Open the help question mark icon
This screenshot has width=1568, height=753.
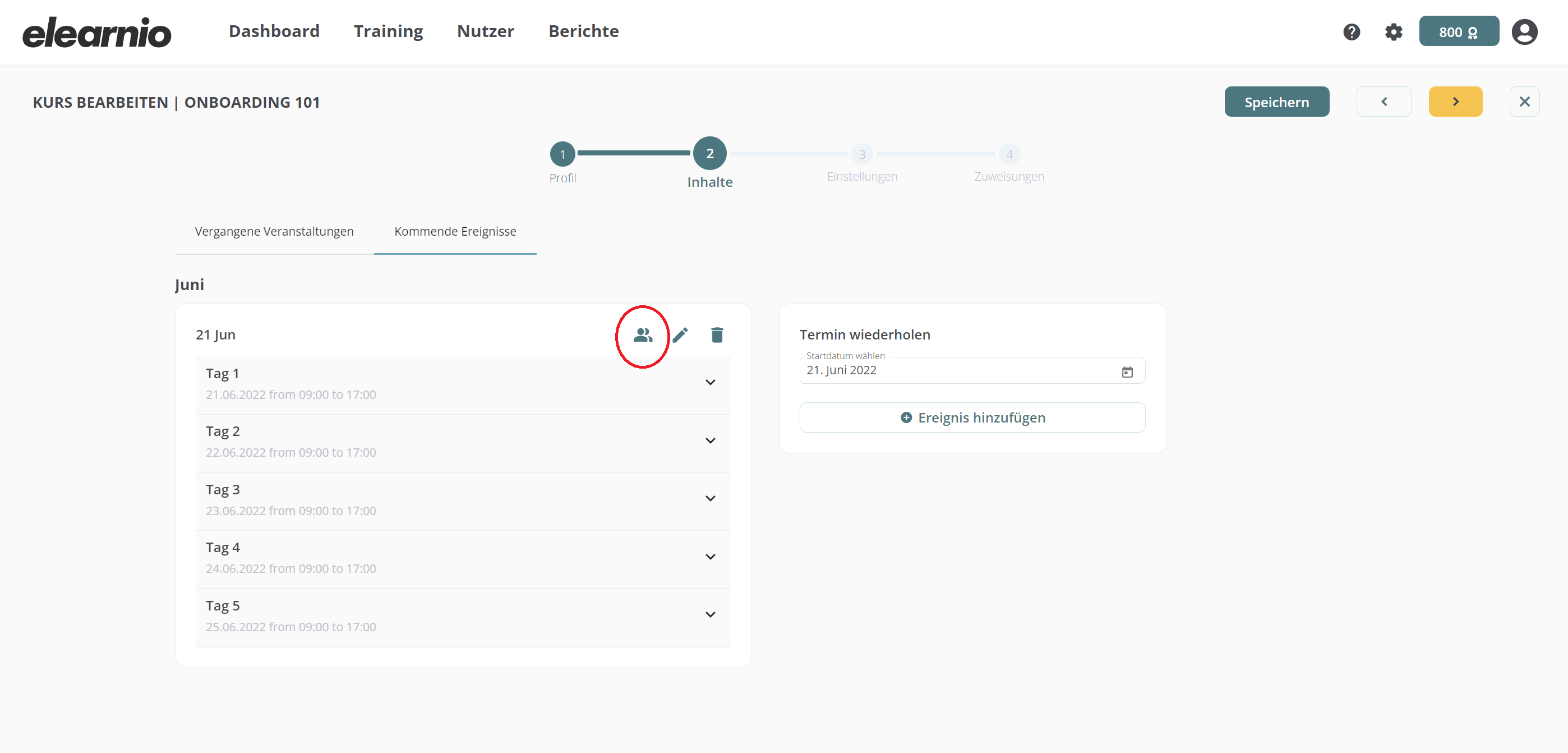(1352, 31)
